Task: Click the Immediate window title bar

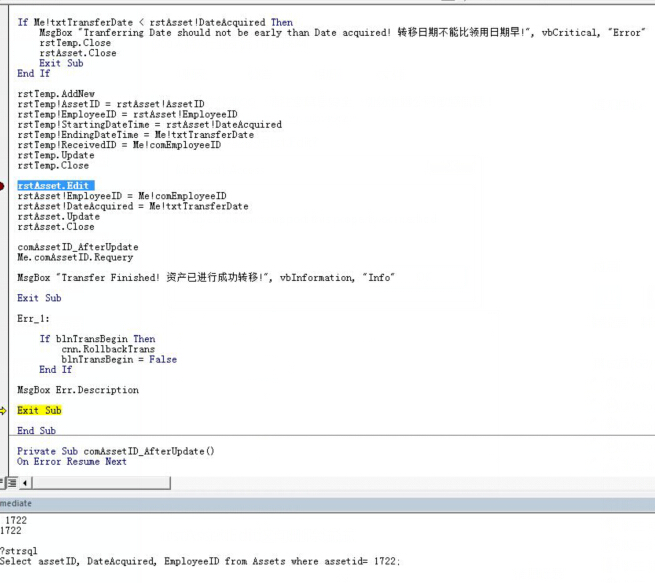Action: pyautogui.click(x=328, y=504)
